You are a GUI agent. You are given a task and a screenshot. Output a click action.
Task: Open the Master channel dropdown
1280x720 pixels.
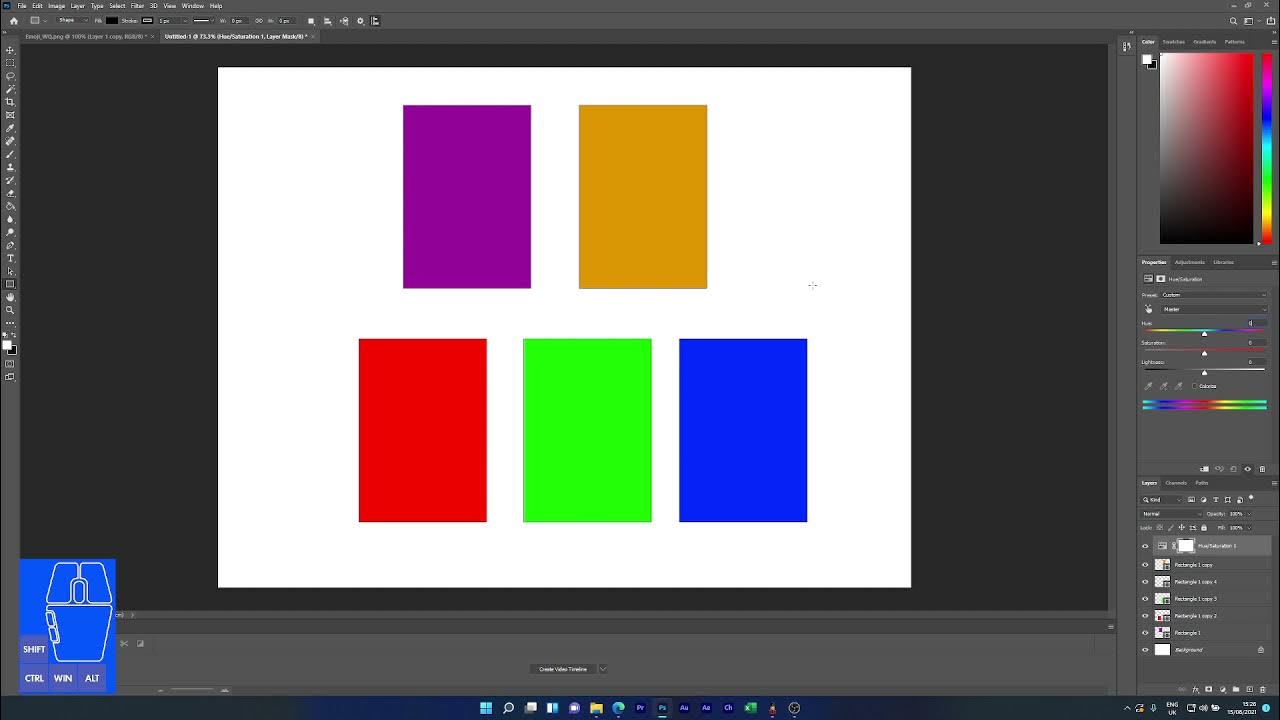(1214, 309)
